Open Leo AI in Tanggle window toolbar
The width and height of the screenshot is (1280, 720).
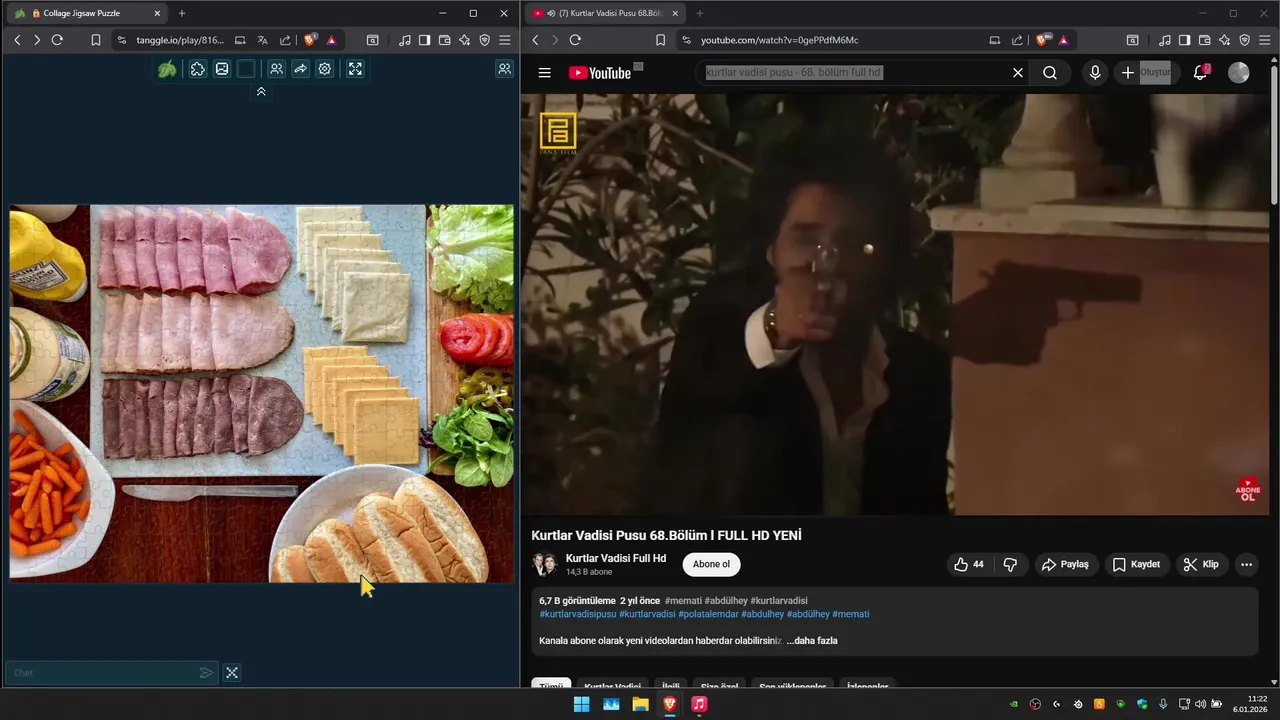click(x=464, y=40)
